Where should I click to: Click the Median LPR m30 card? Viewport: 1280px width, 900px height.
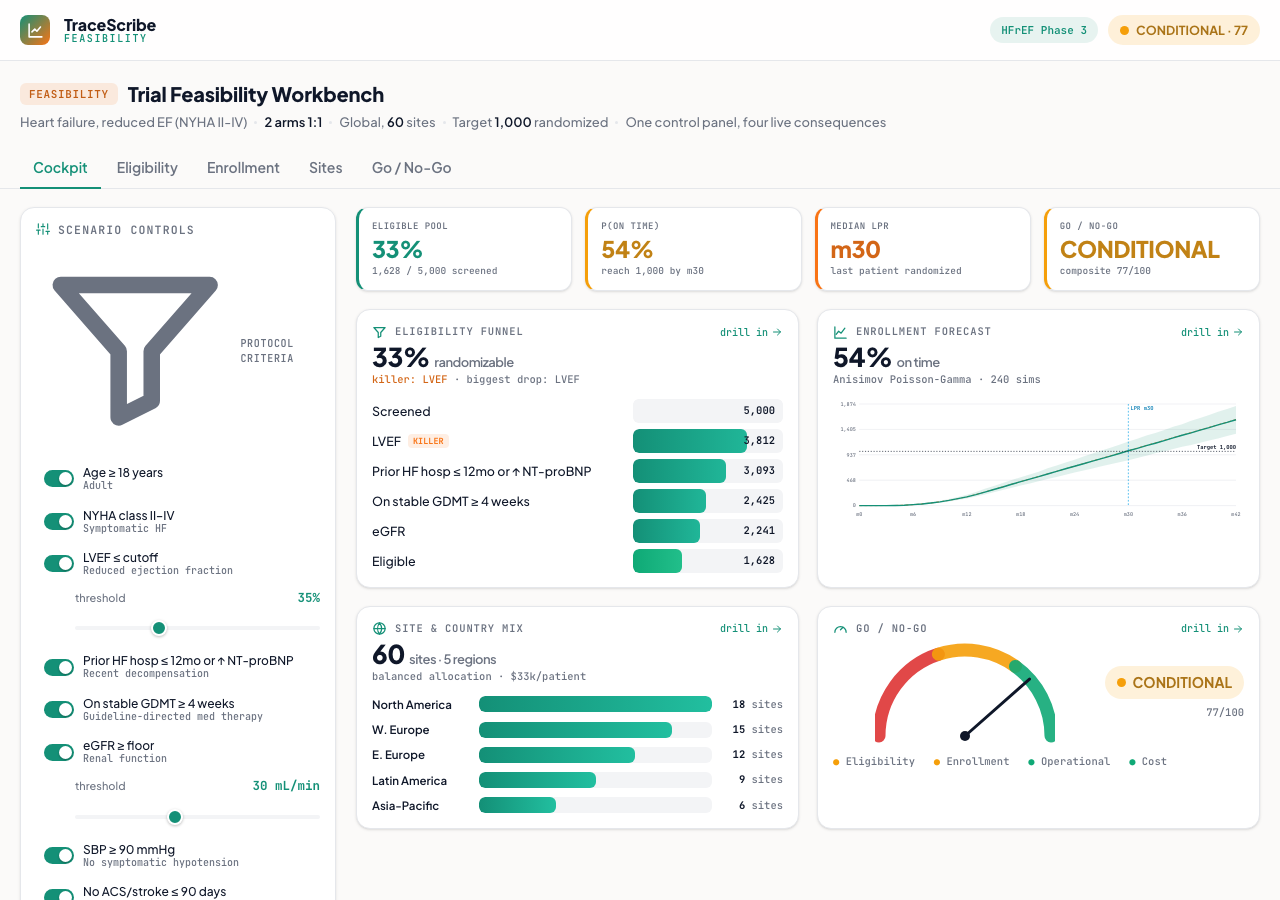tap(923, 249)
